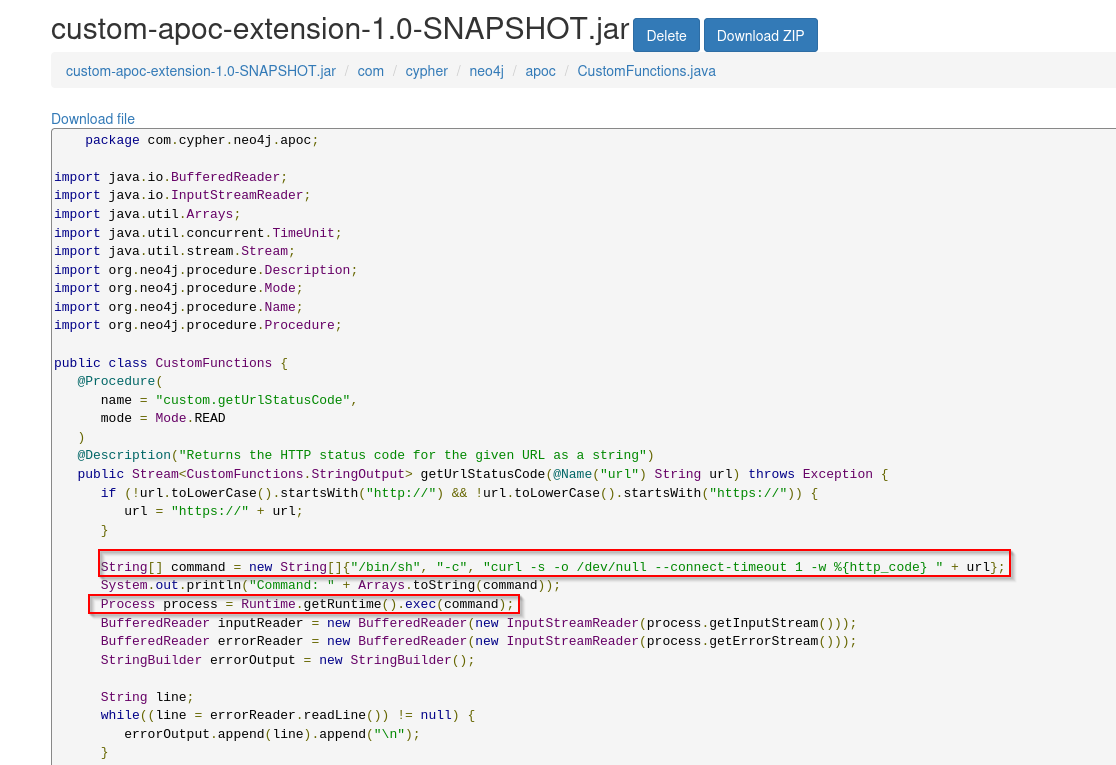
Task: Click the Download ZIP button
Action: [x=760, y=35]
